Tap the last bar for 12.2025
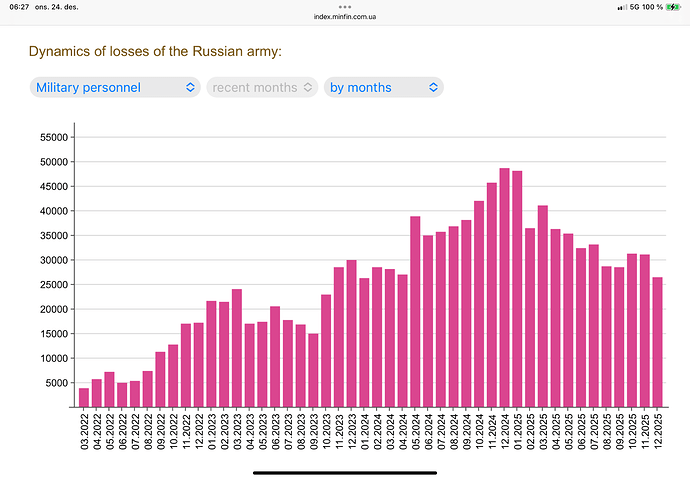 coord(658,342)
